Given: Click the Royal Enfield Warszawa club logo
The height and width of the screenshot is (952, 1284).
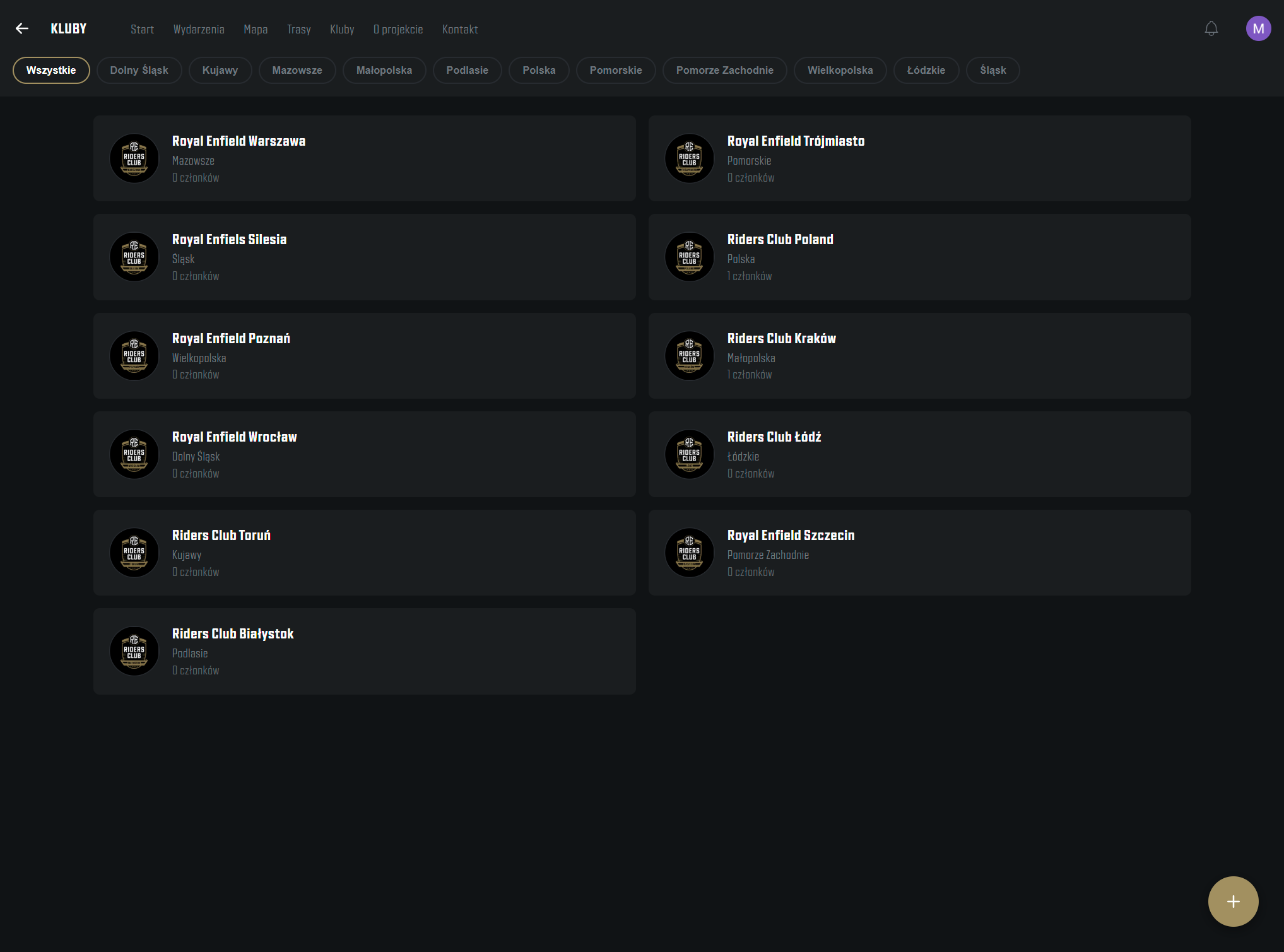Looking at the screenshot, I should click(134, 158).
